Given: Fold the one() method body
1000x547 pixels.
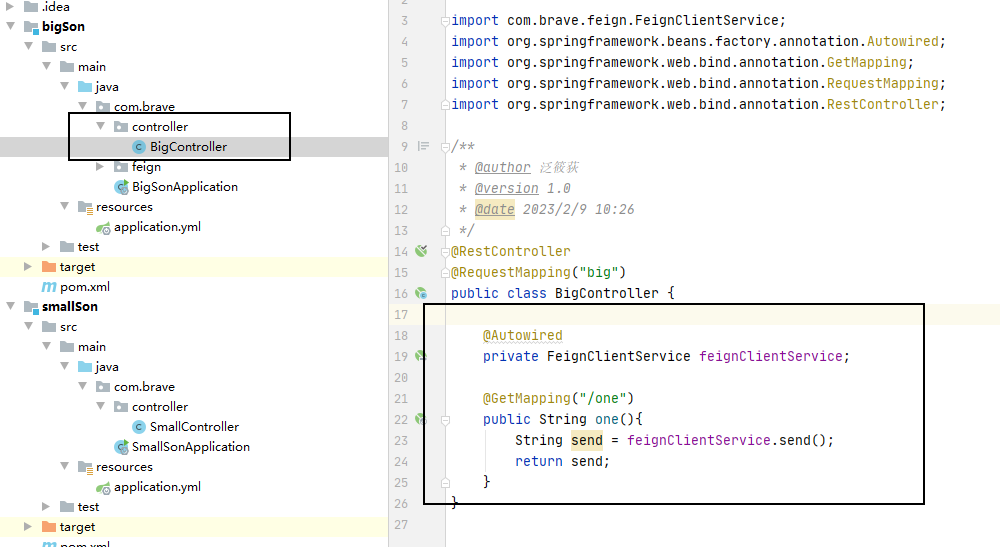Looking at the screenshot, I should click(x=445, y=420).
